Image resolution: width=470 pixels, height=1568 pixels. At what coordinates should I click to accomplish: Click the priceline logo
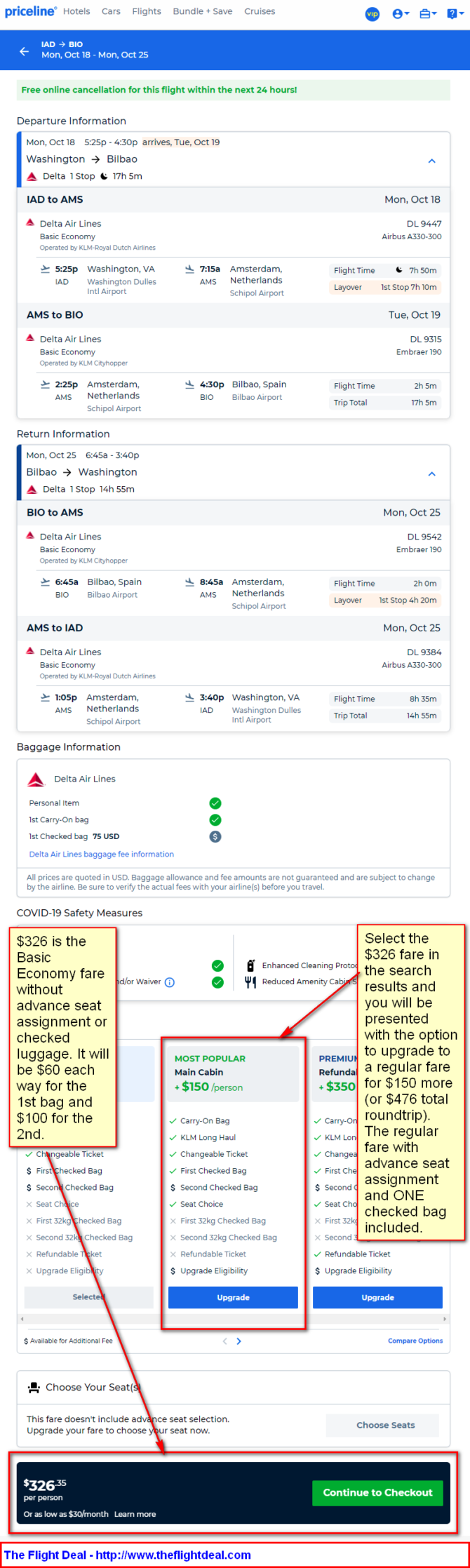[x=30, y=11]
